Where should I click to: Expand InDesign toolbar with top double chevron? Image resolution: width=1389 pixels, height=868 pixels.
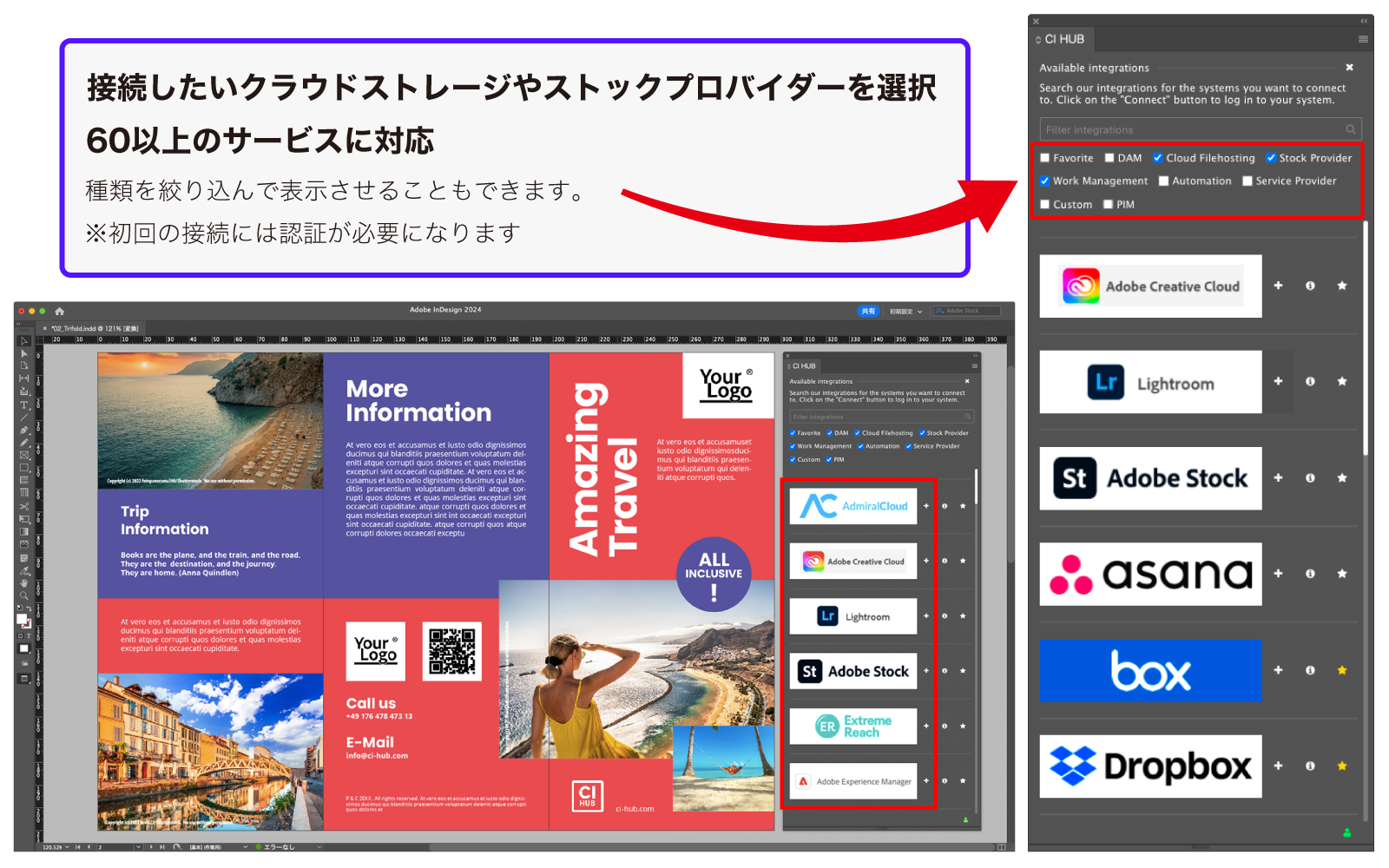tap(20, 323)
